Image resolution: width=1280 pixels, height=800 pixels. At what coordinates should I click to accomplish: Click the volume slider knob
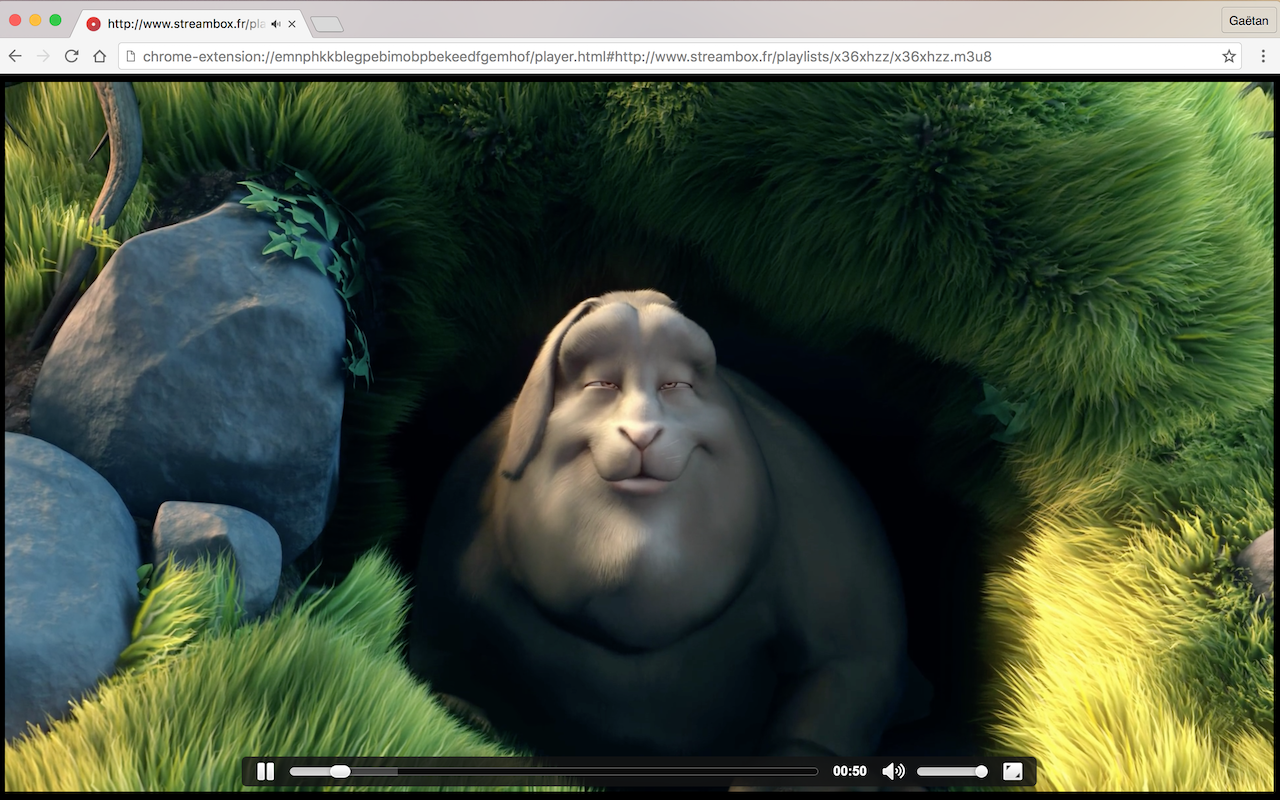pyautogui.click(x=982, y=772)
